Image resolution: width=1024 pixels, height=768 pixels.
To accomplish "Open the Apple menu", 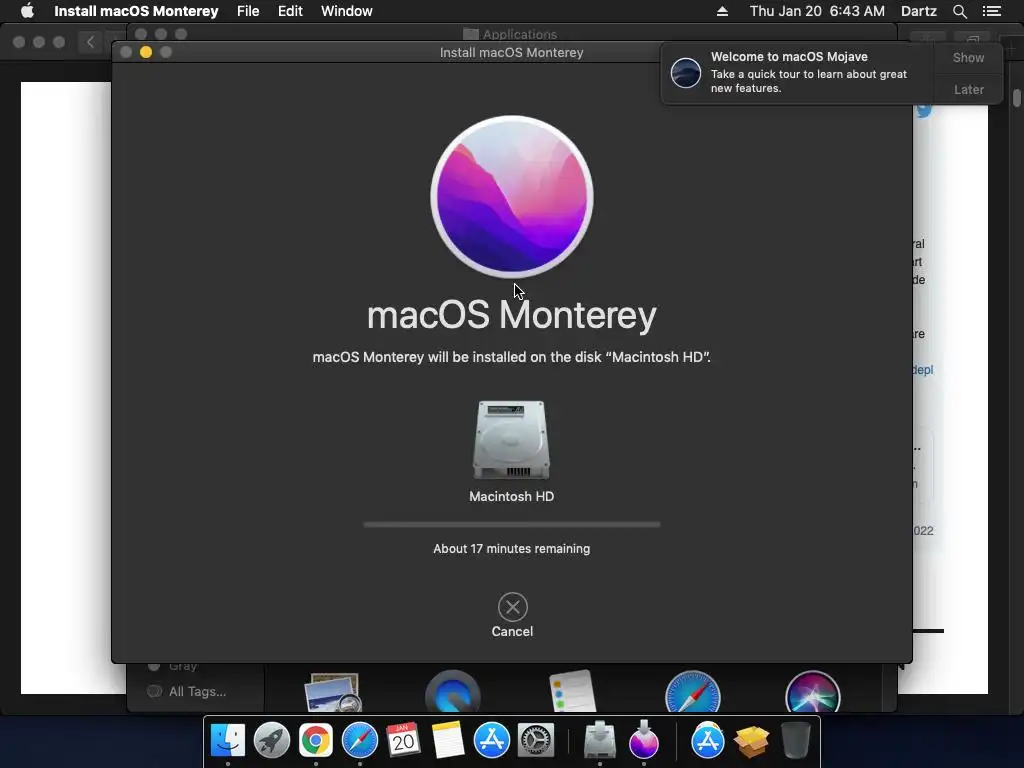I will (27, 11).
